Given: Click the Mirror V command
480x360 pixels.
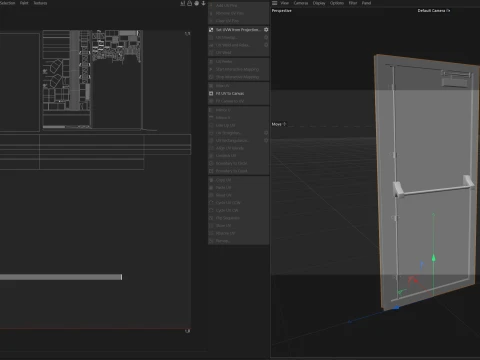Looking at the screenshot, I should [x=238, y=118].
